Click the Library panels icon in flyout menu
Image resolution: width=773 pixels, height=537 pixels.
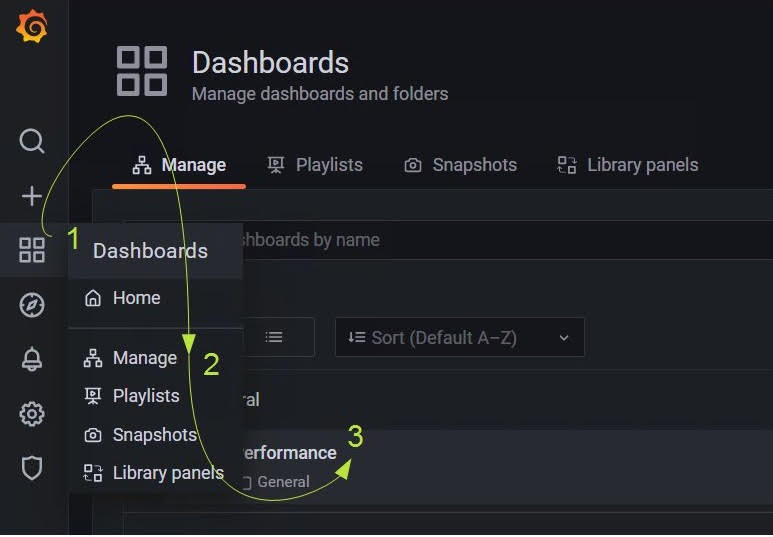(x=93, y=473)
